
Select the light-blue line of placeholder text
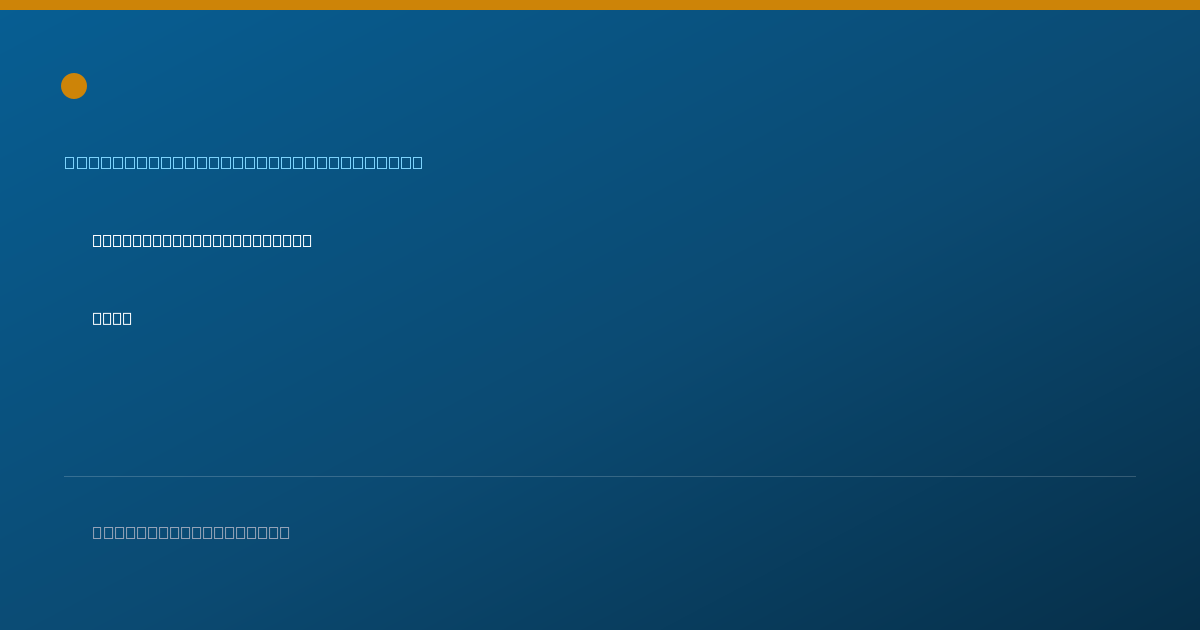[x=244, y=162]
